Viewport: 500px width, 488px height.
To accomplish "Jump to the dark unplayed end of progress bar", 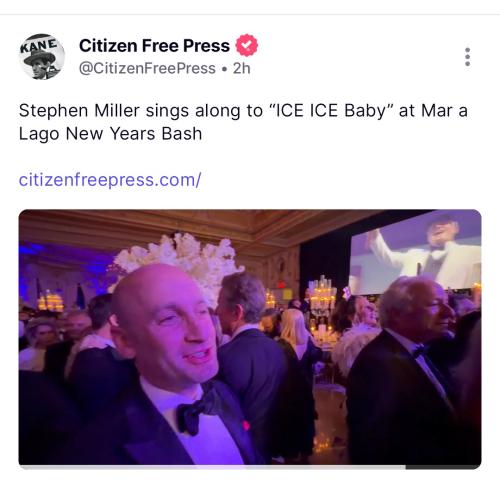I will [x=443, y=467].
